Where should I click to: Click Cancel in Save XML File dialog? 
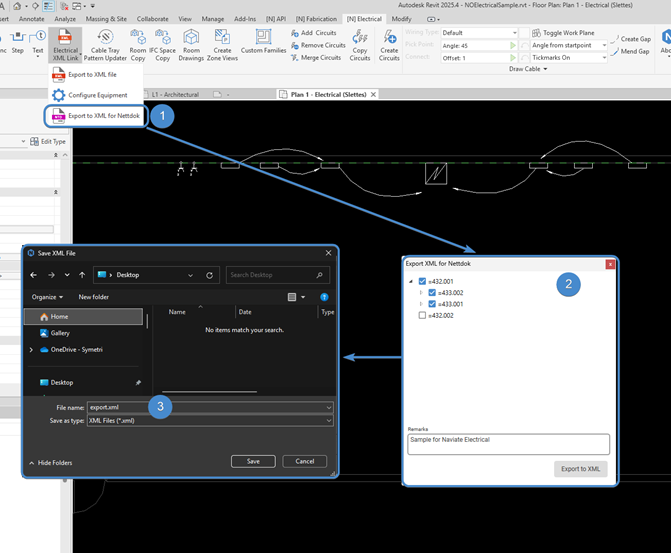click(x=304, y=461)
